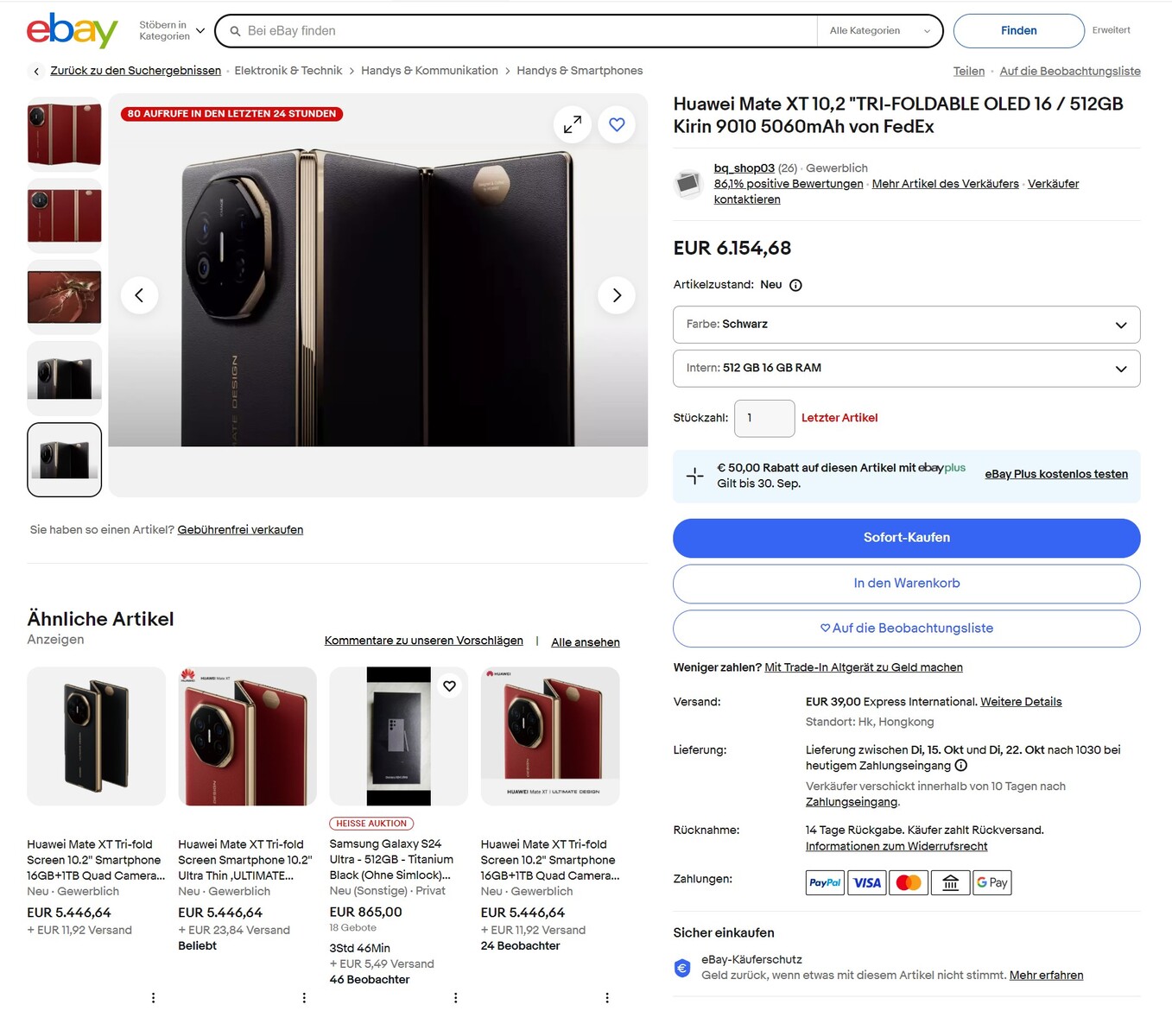This screenshot has height=1036, width=1172.
Task: Go to Handys & Kommunikation breadcrumb
Action: click(429, 71)
